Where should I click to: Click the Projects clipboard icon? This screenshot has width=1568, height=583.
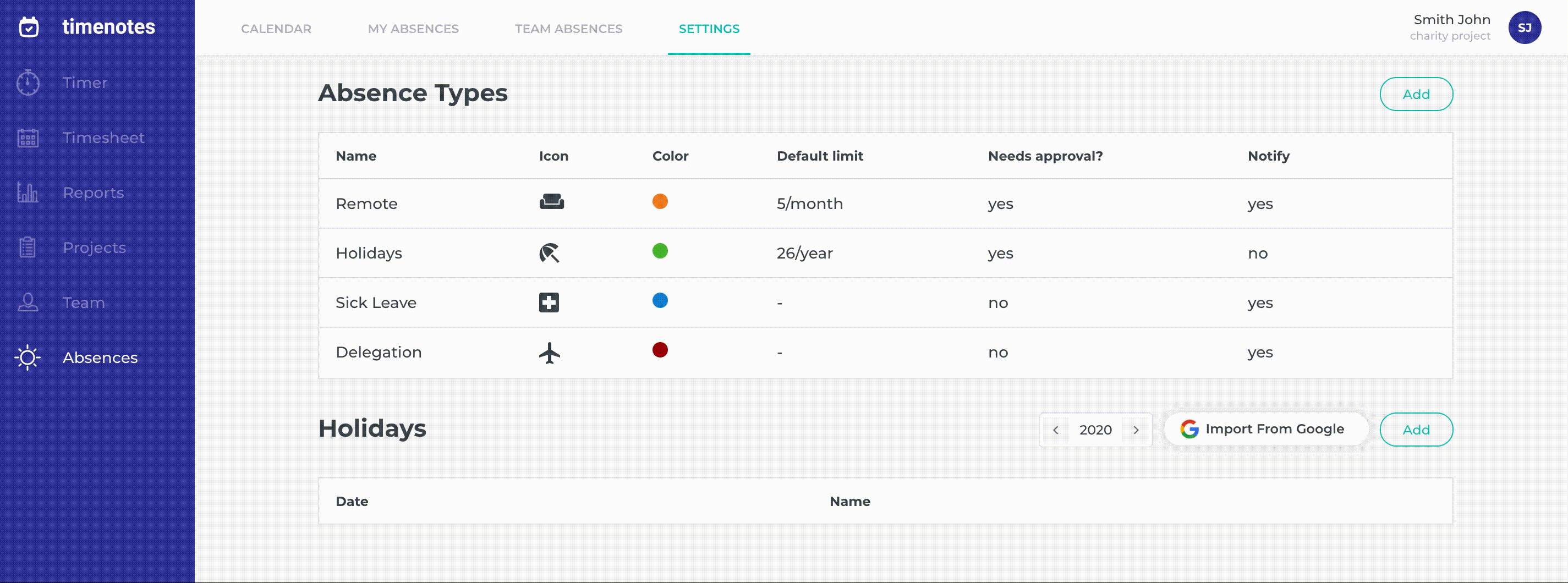(x=28, y=248)
